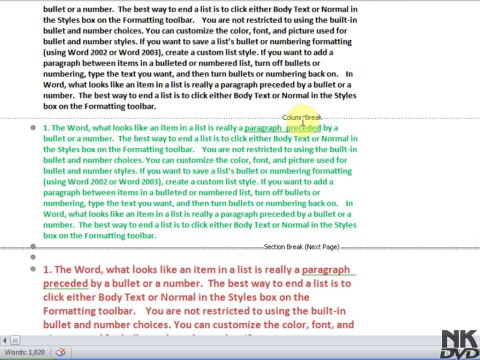This screenshot has width=480, height=360.
Task: Click green line 'box on the Formatting toolbar.'
Action: point(100,236)
